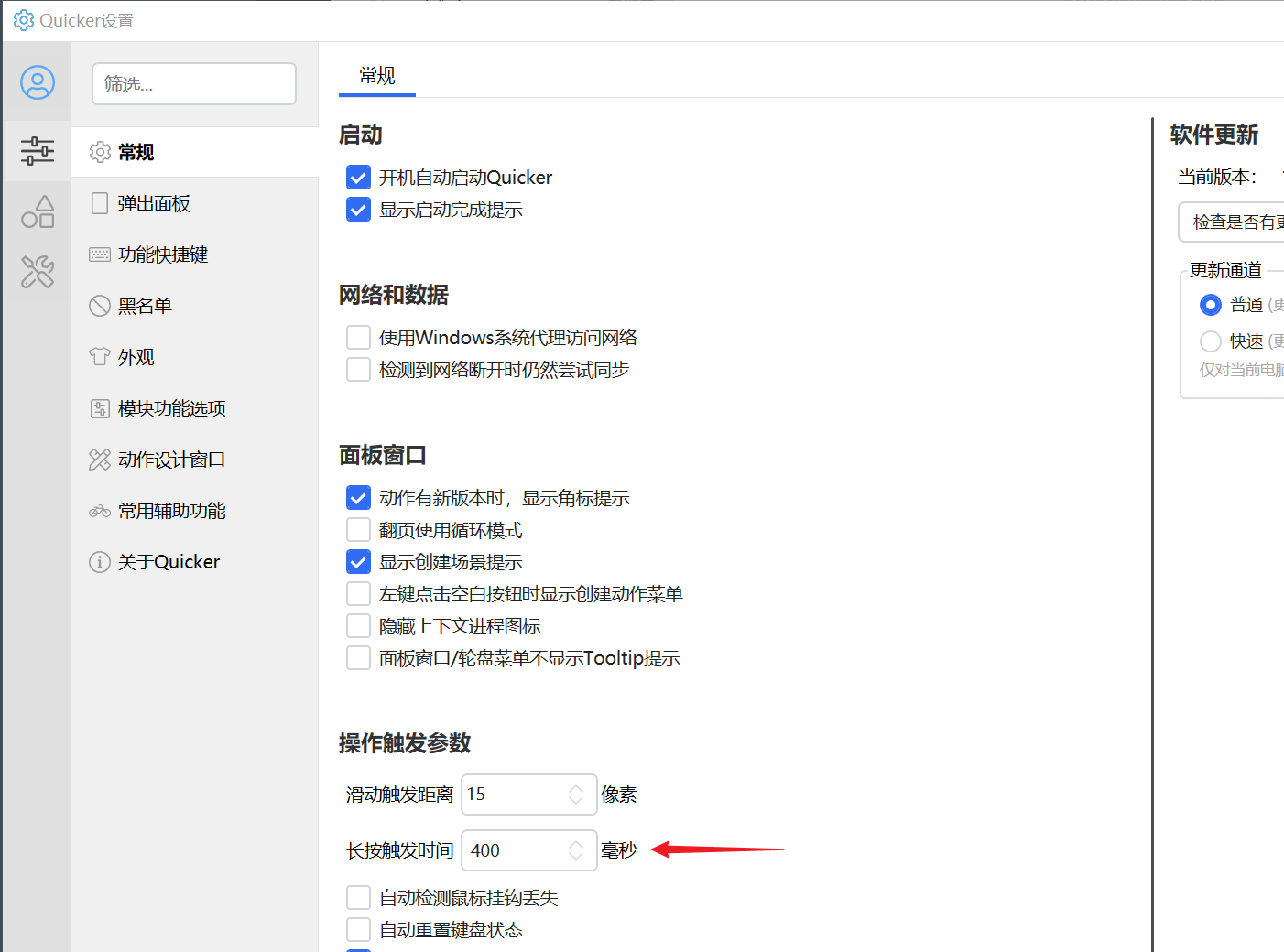The width and height of the screenshot is (1284, 952).
Task: Click the 更新通道 group label
Action: click(1225, 270)
